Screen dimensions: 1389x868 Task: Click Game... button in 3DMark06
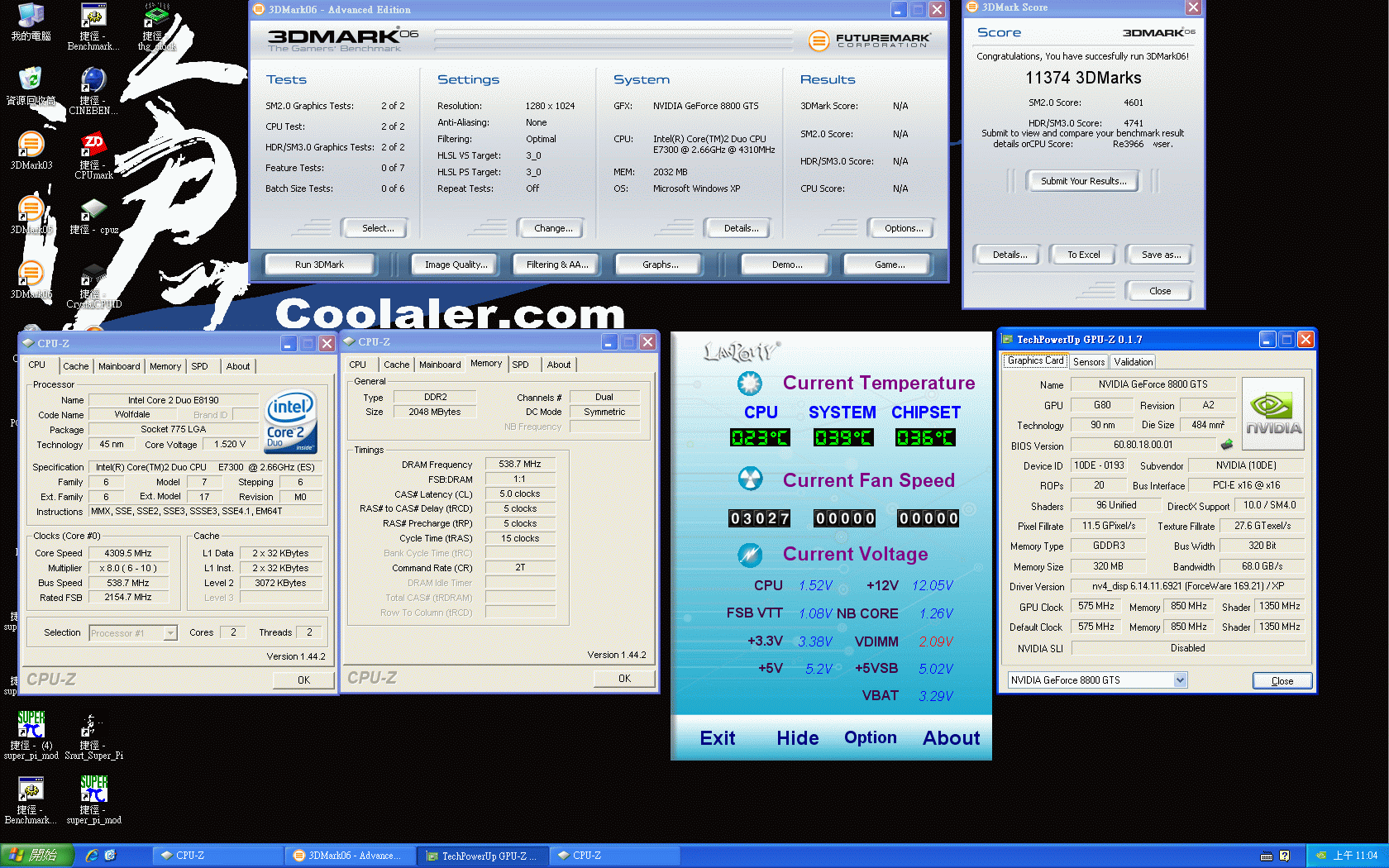[889, 265]
